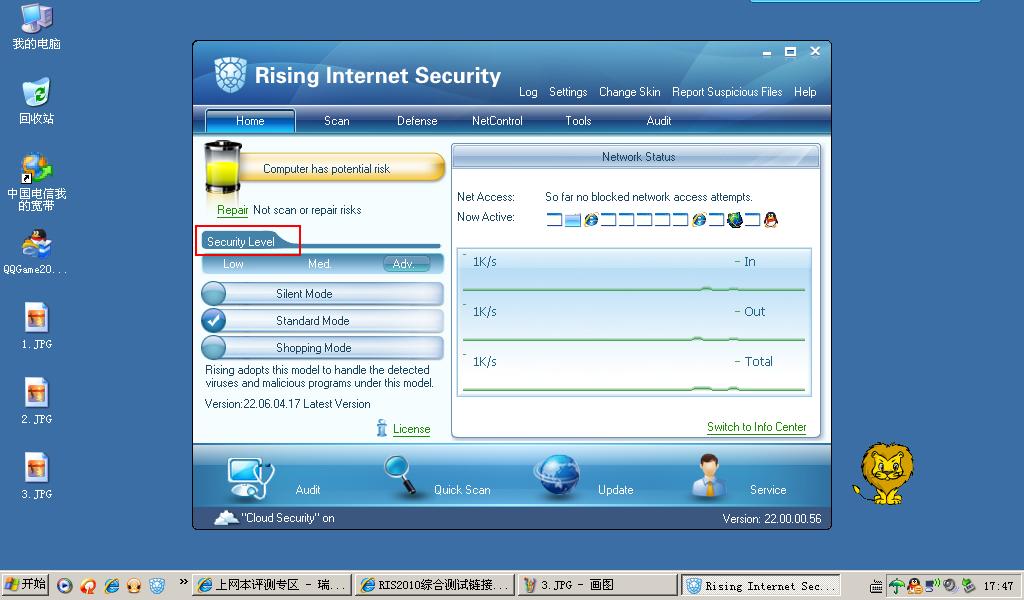The width and height of the screenshot is (1024, 600).
Task: Click the yellow battery risk status icon
Action: coord(223,166)
